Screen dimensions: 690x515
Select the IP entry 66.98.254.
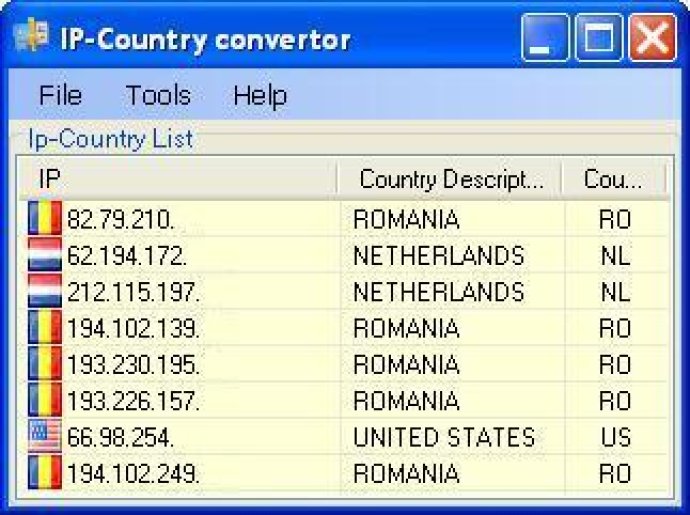[121, 438]
